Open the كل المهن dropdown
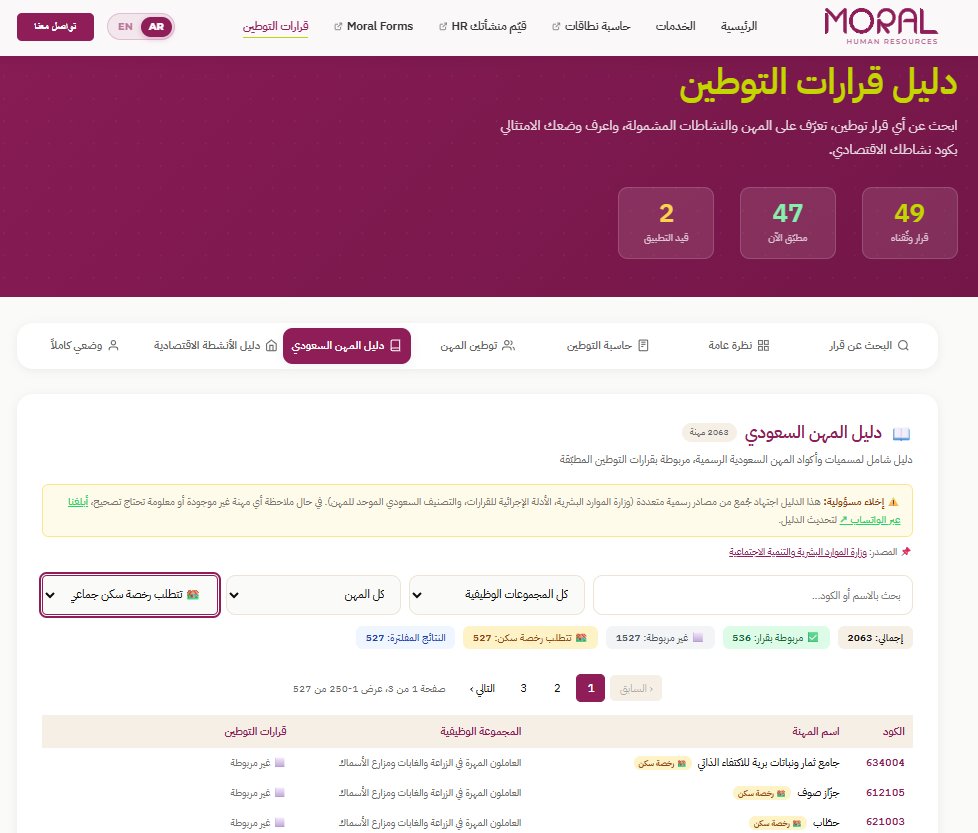 point(313,595)
